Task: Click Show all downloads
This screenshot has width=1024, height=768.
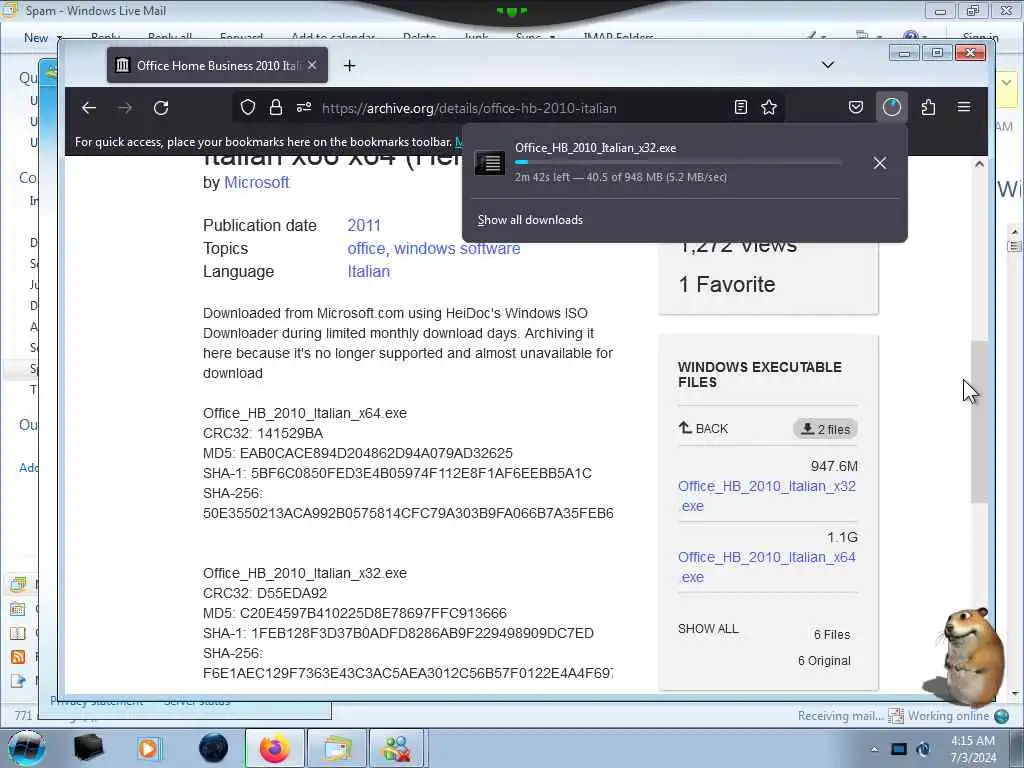Action: pyautogui.click(x=530, y=220)
